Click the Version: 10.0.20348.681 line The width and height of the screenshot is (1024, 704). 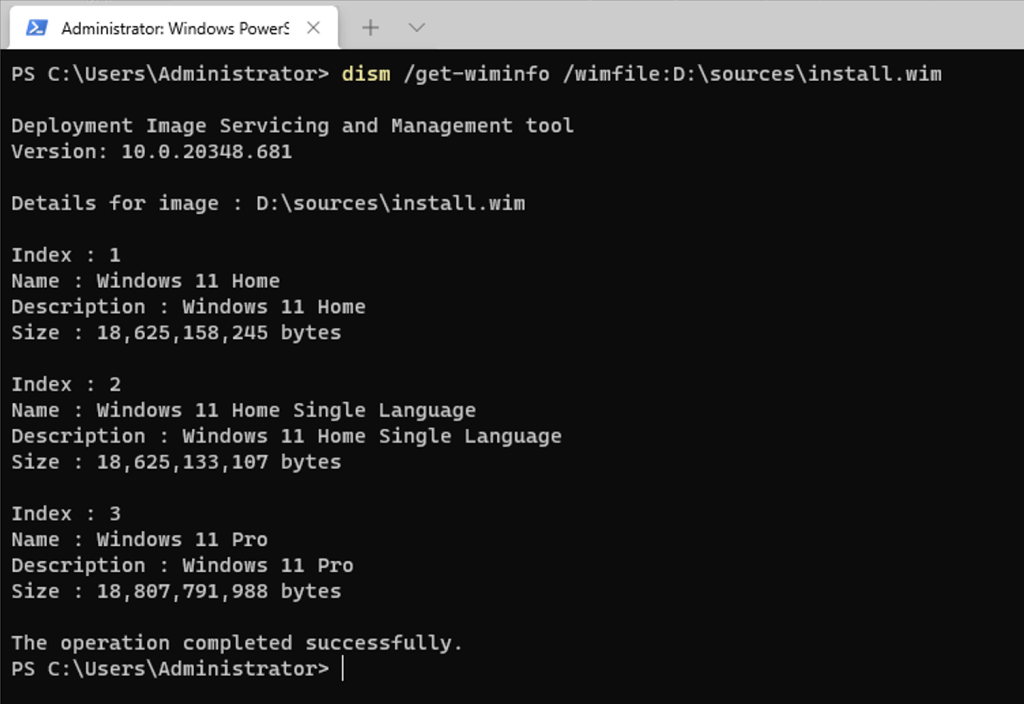151,152
